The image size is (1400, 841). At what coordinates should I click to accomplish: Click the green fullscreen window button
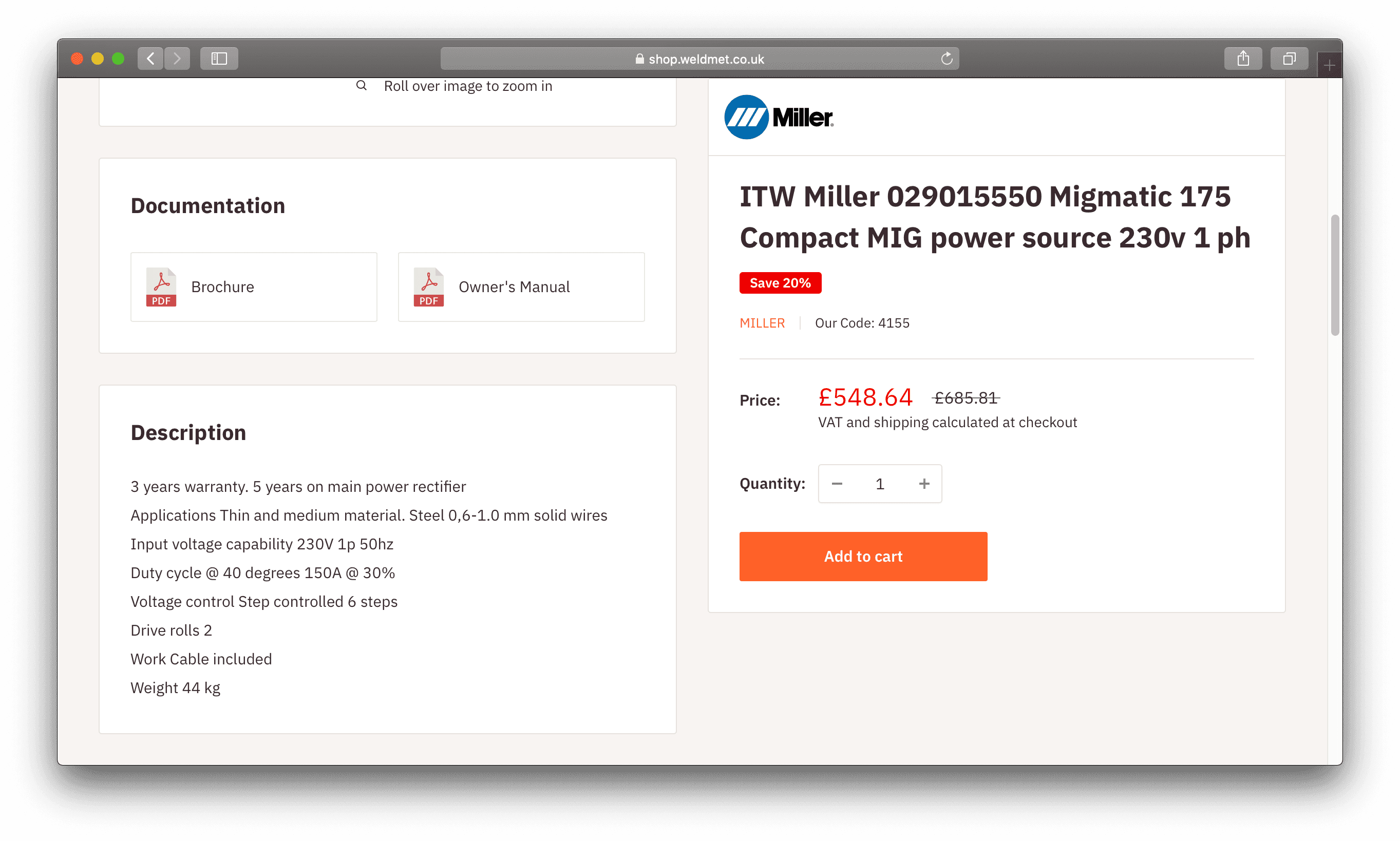(118, 59)
